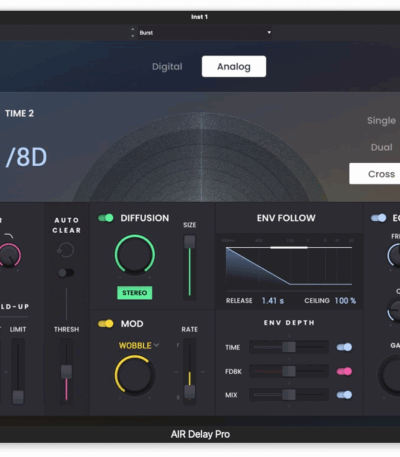Step presets with arrows beside Burst

coord(133,32)
